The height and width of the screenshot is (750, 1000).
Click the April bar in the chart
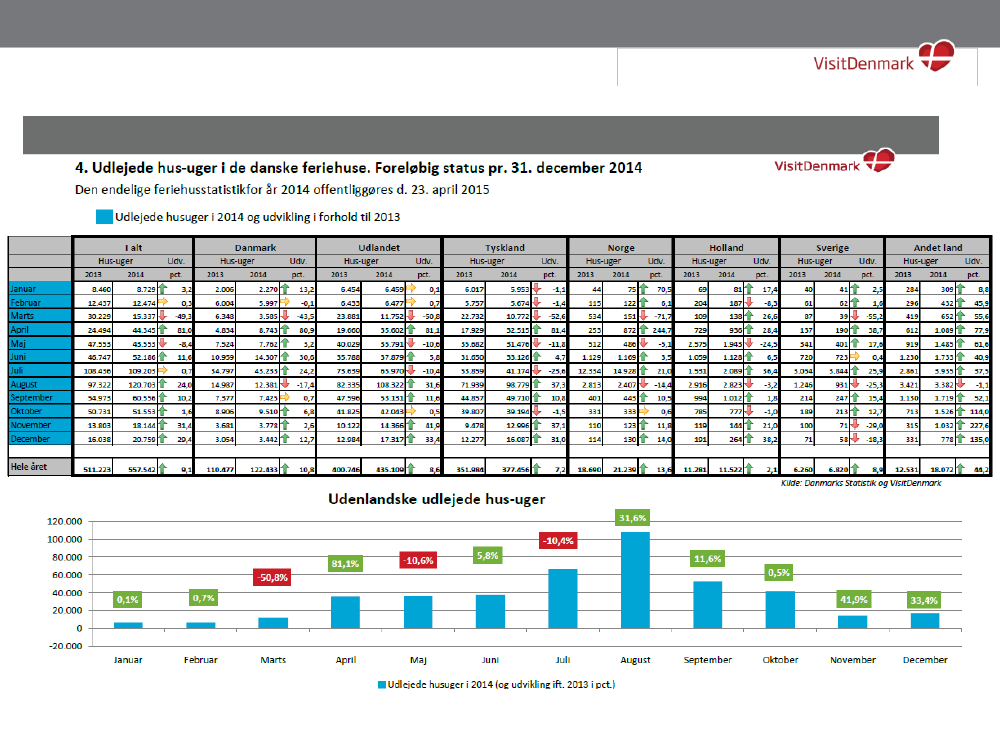tap(345, 613)
